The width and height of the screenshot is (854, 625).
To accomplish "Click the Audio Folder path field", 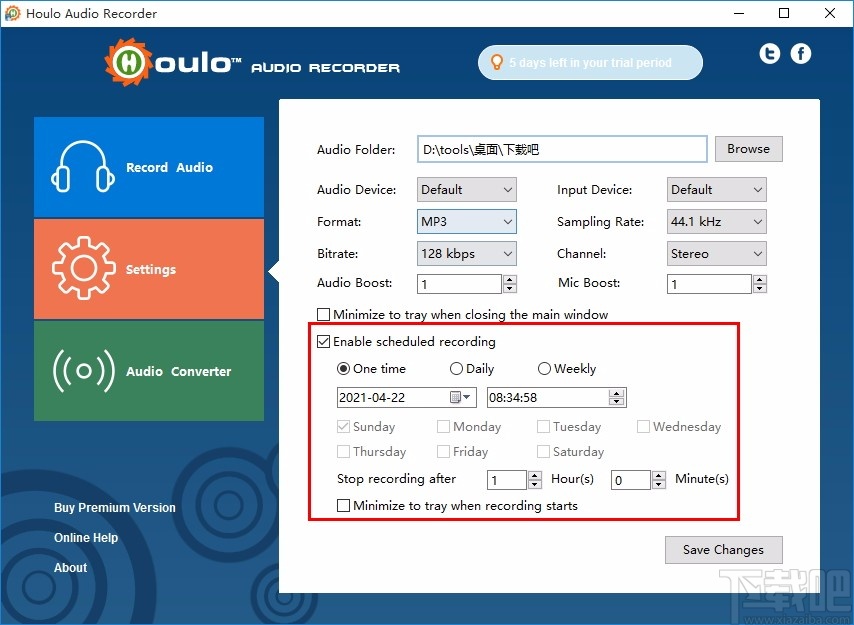I will (561, 148).
